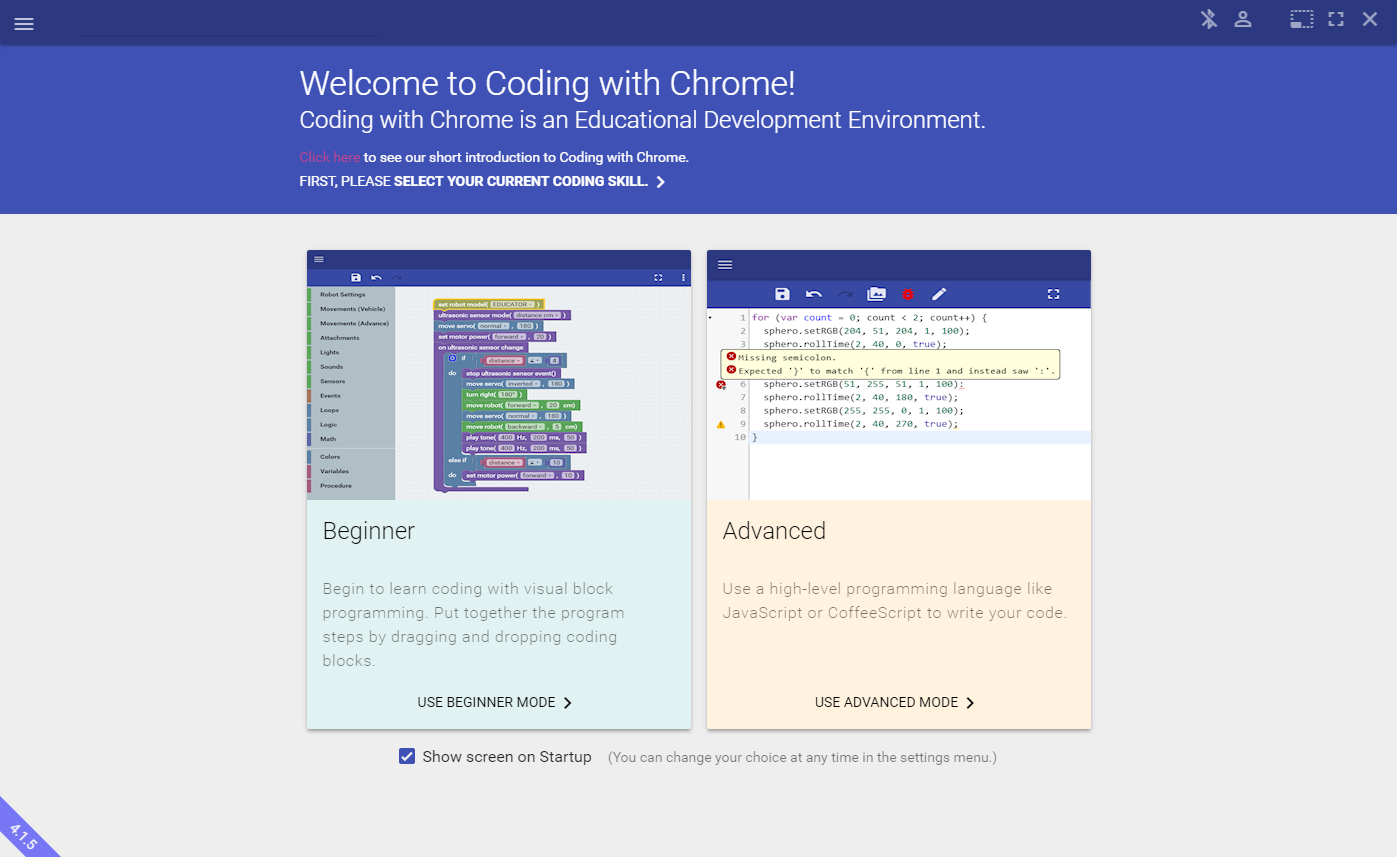Image resolution: width=1397 pixels, height=857 pixels.
Task: Click the undo arrow in the Advanced preview
Action: pos(814,294)
